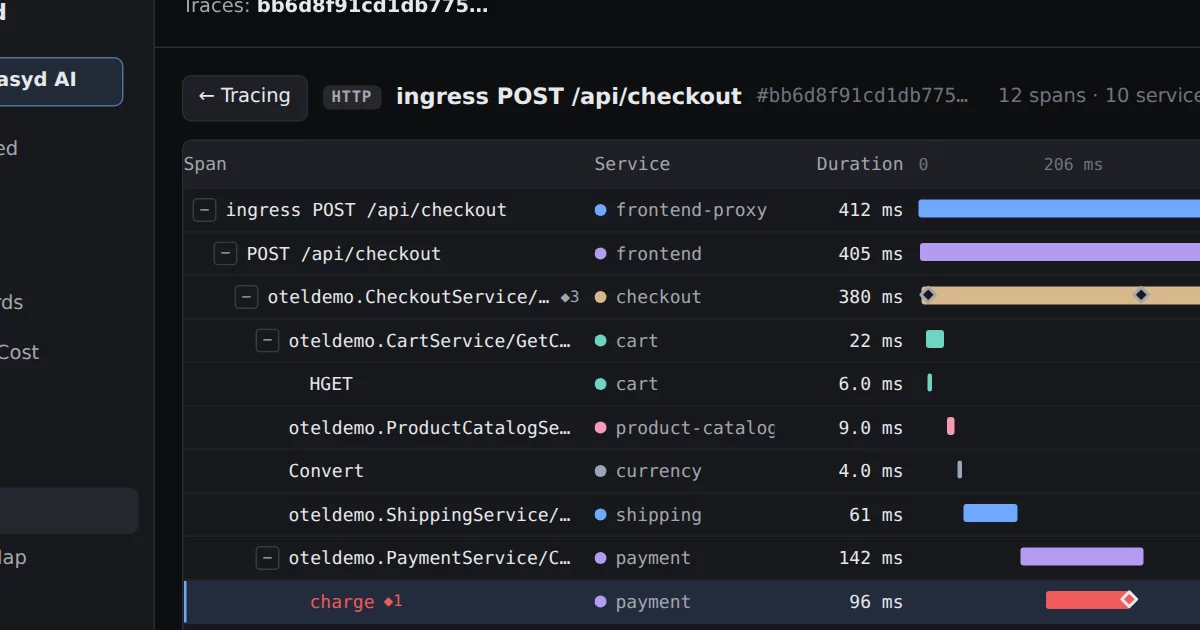1200x630 pixels.
Task: Click the gray currency Convert timeline bar
Action: pyautogui.click(x=960, y=469)
